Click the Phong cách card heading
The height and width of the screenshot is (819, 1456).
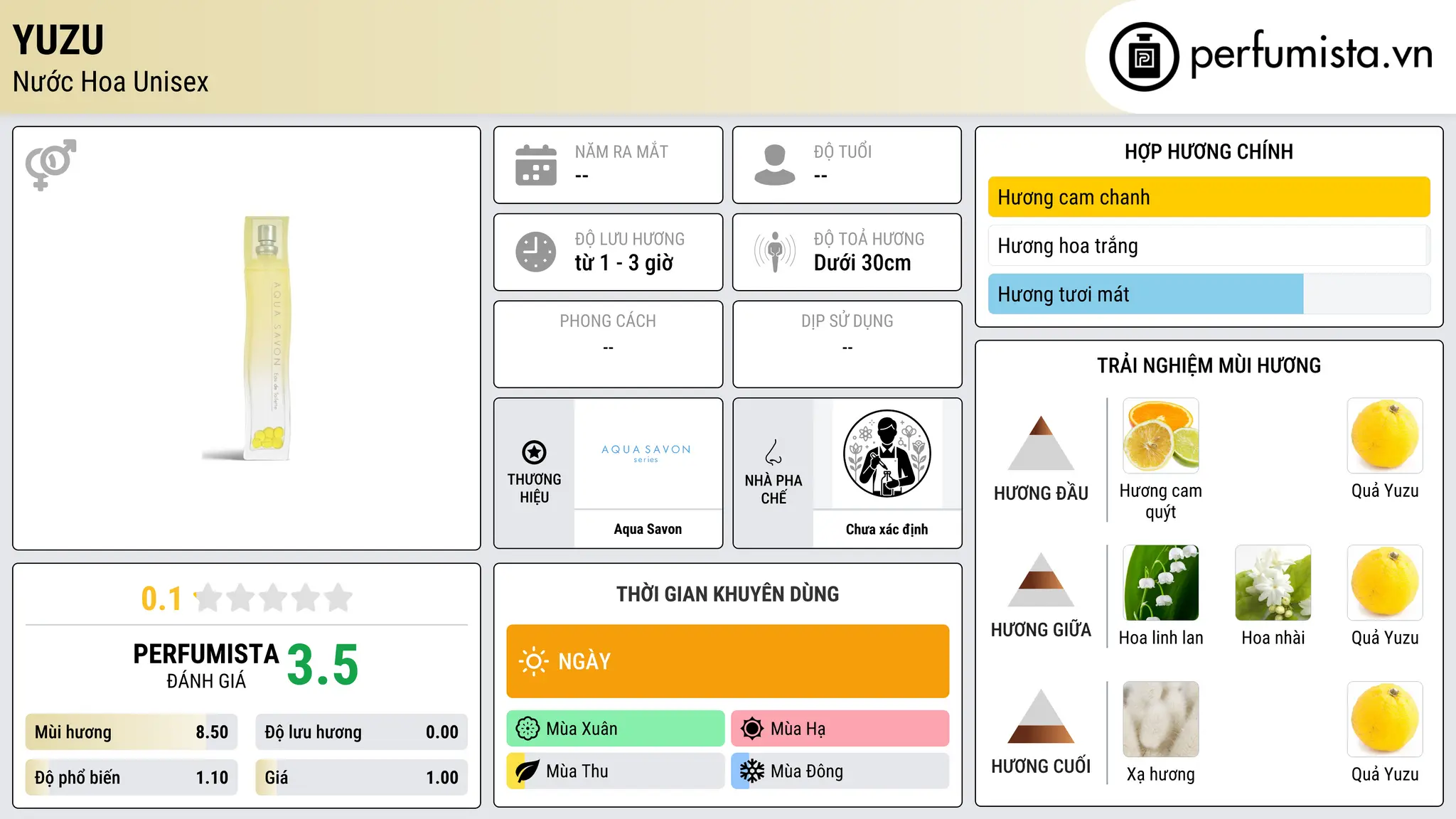coord(608,321)
